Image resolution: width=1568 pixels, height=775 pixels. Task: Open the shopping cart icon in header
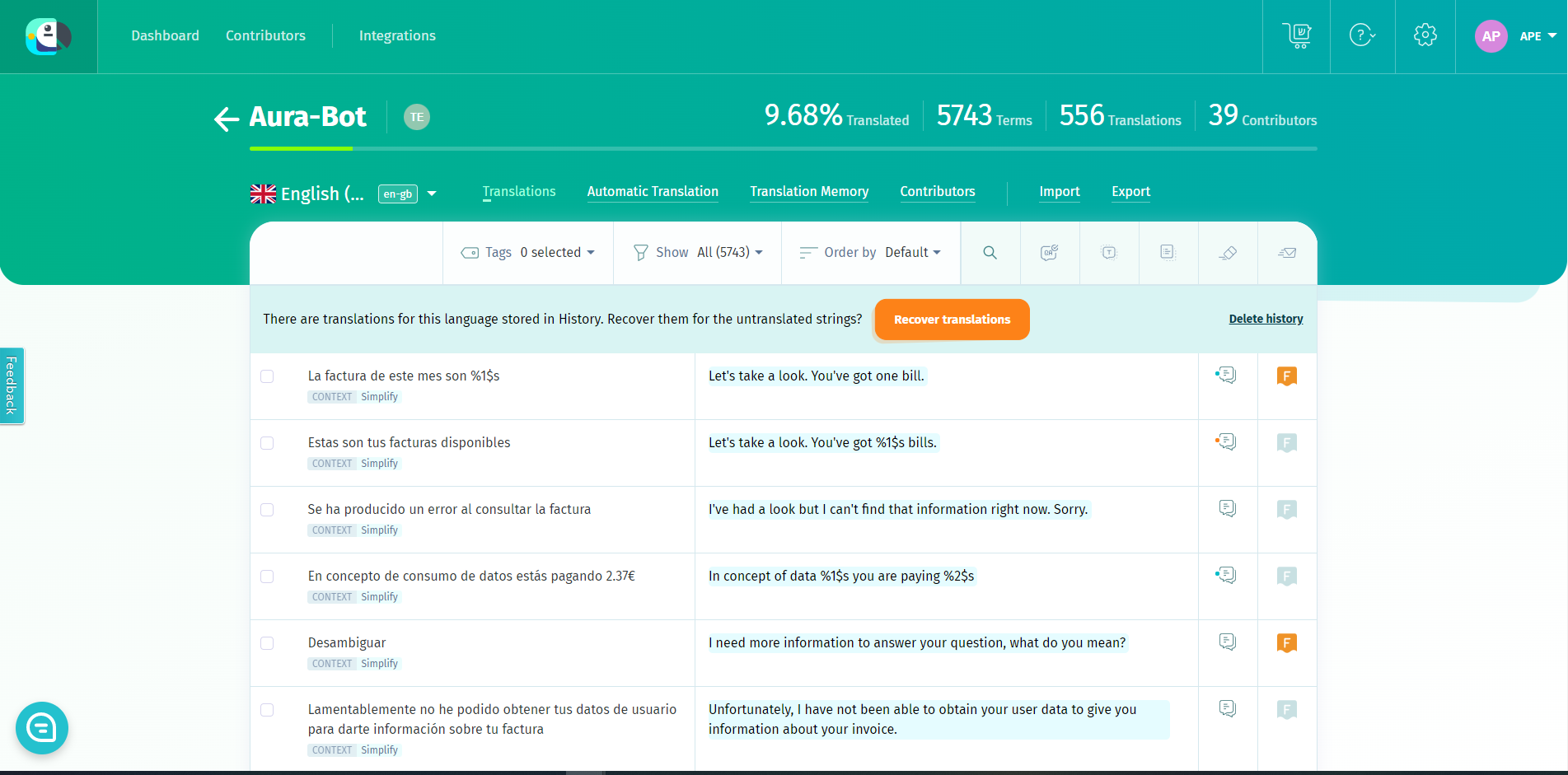pyautogui.click(x=1297, y=35)
